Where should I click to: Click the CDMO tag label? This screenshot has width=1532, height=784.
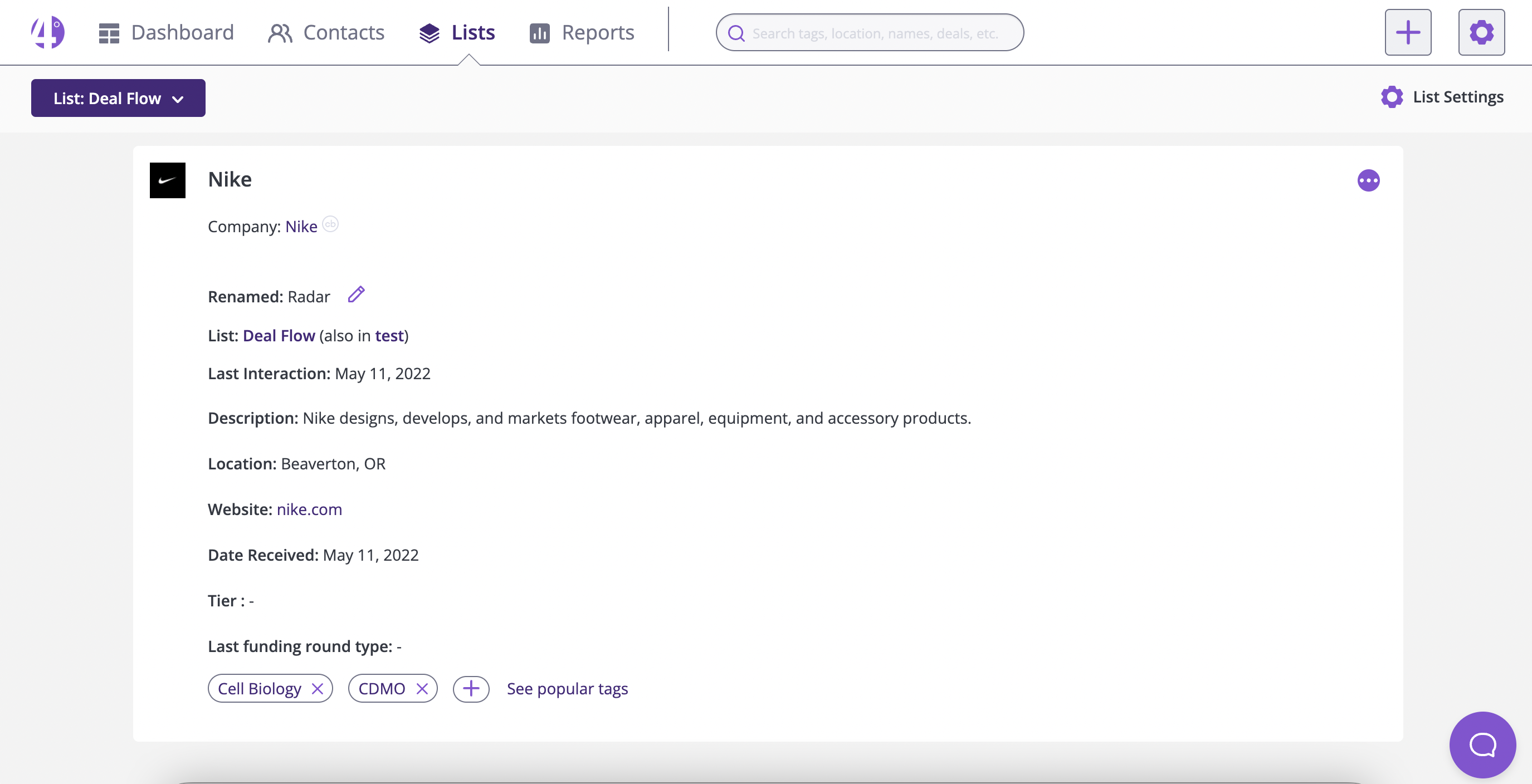382,688
